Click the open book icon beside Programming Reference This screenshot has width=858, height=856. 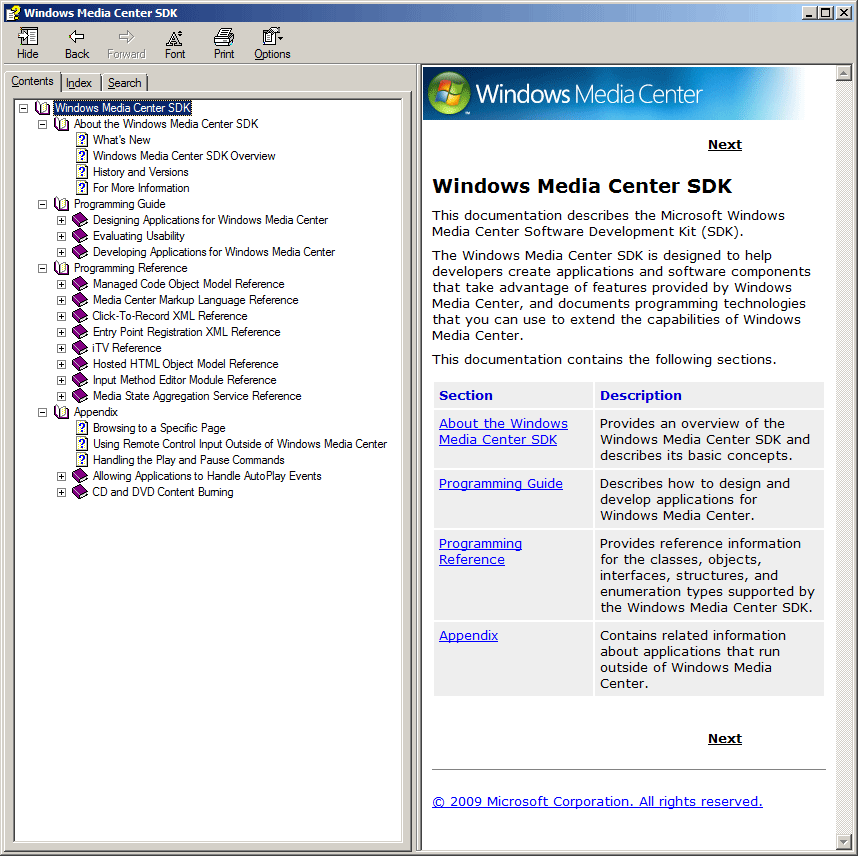[61, 268]
